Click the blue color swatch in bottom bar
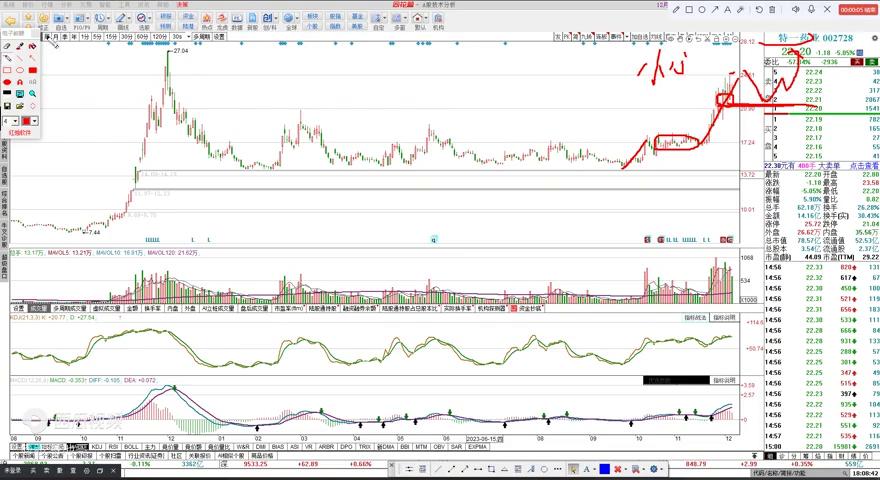 point(604,469)
